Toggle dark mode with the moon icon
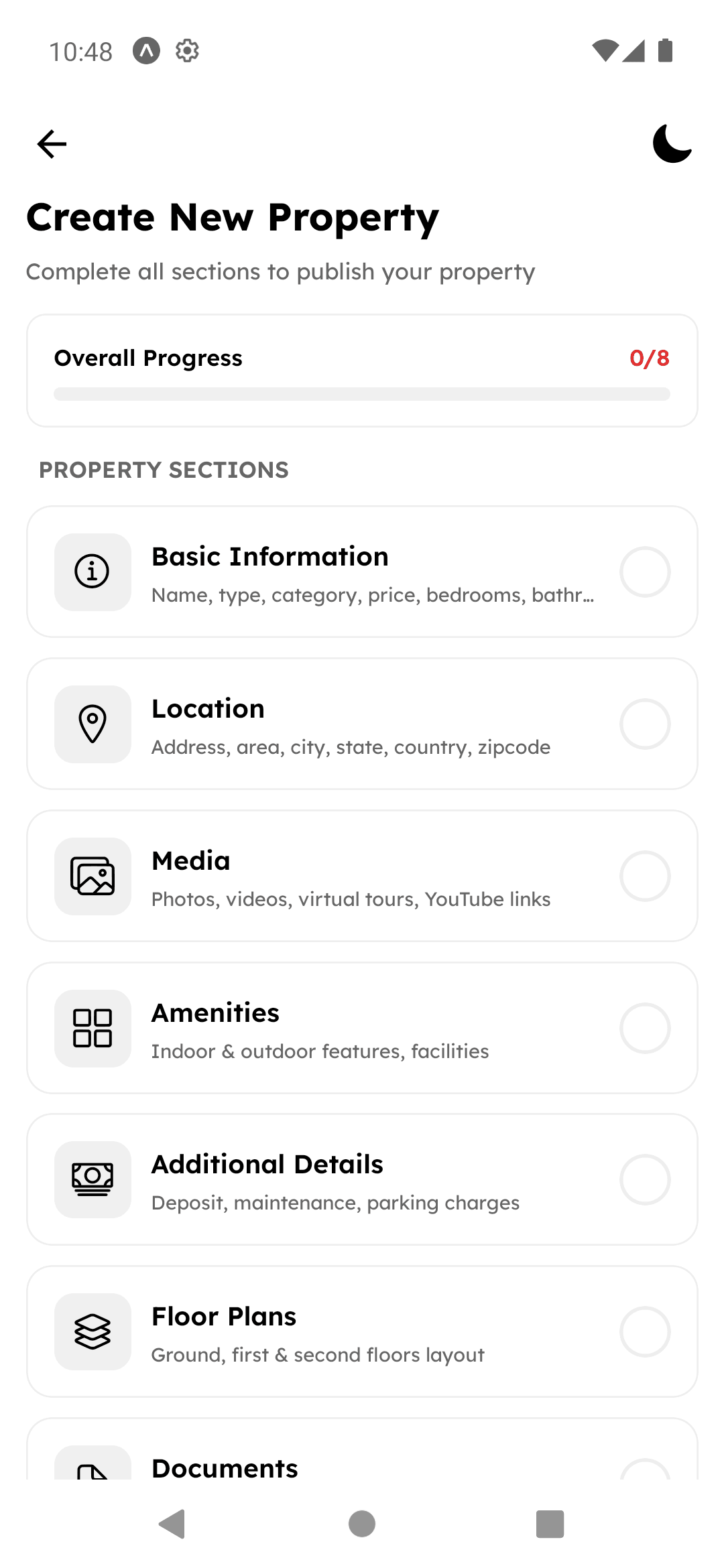Viewport: 724px width, 1568px height. pyautogui.click(x=671, y=143)
